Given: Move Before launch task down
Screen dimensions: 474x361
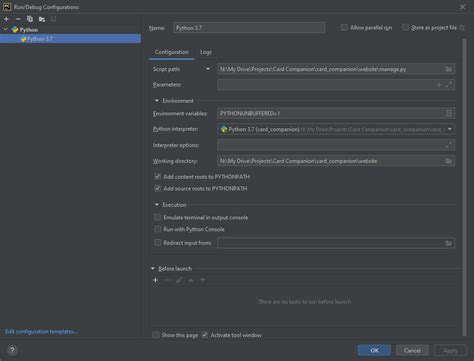Looking at the screenshot, I should tap(202, 280).
